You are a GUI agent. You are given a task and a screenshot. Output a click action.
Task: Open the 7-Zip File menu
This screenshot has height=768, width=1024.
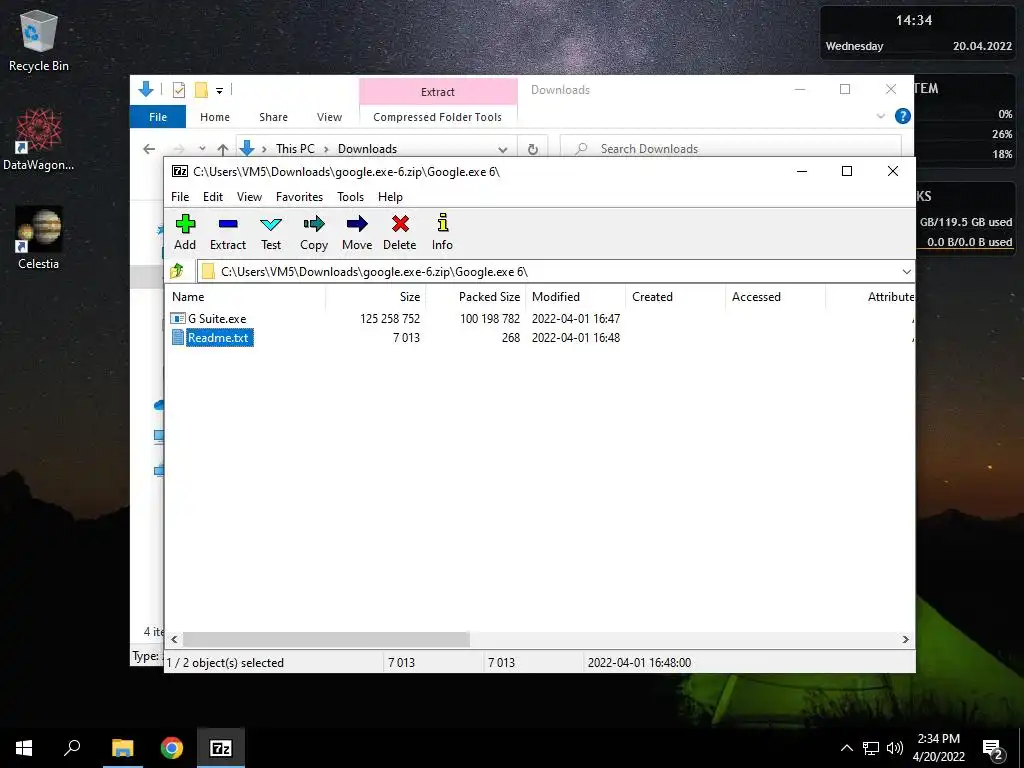(x=180, y=197)
